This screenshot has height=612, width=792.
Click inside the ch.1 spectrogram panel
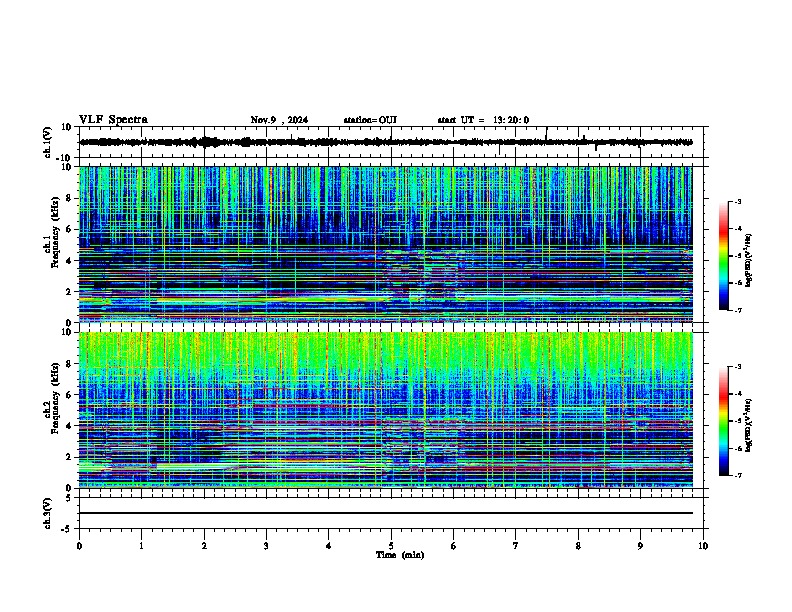(x=386, y=244)
